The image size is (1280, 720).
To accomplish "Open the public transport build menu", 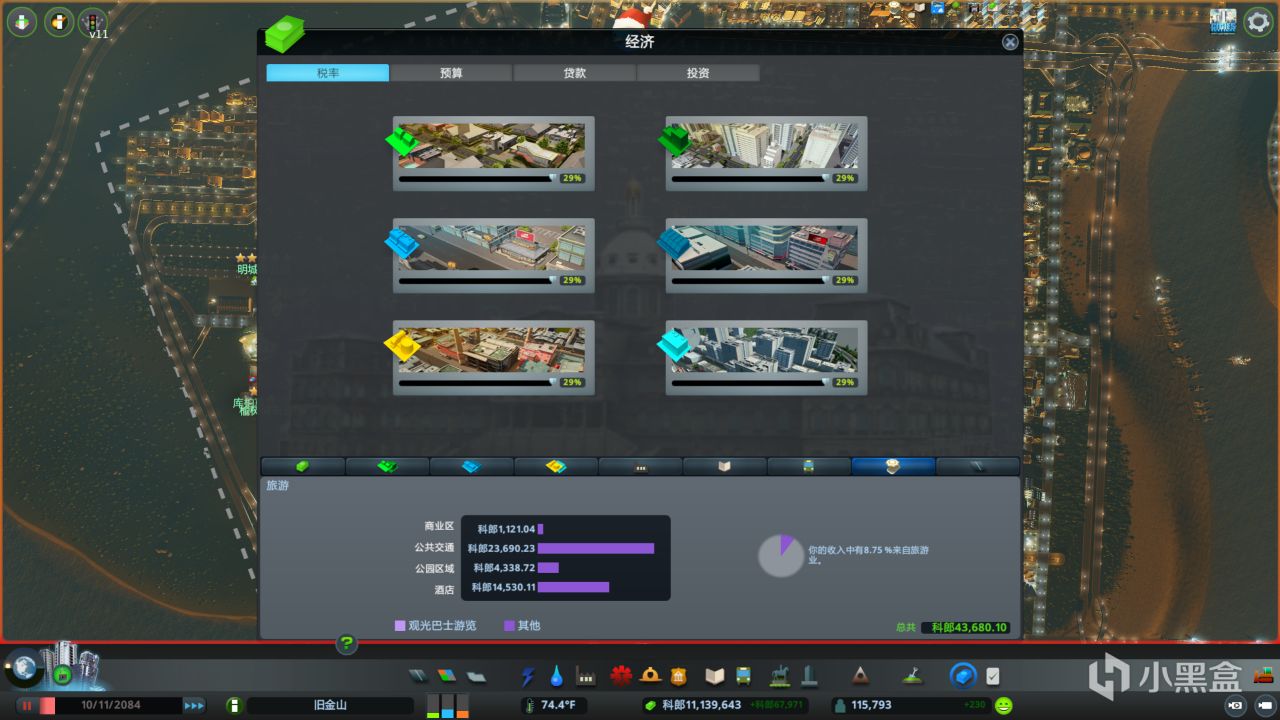I will click(x=744, y=677).
